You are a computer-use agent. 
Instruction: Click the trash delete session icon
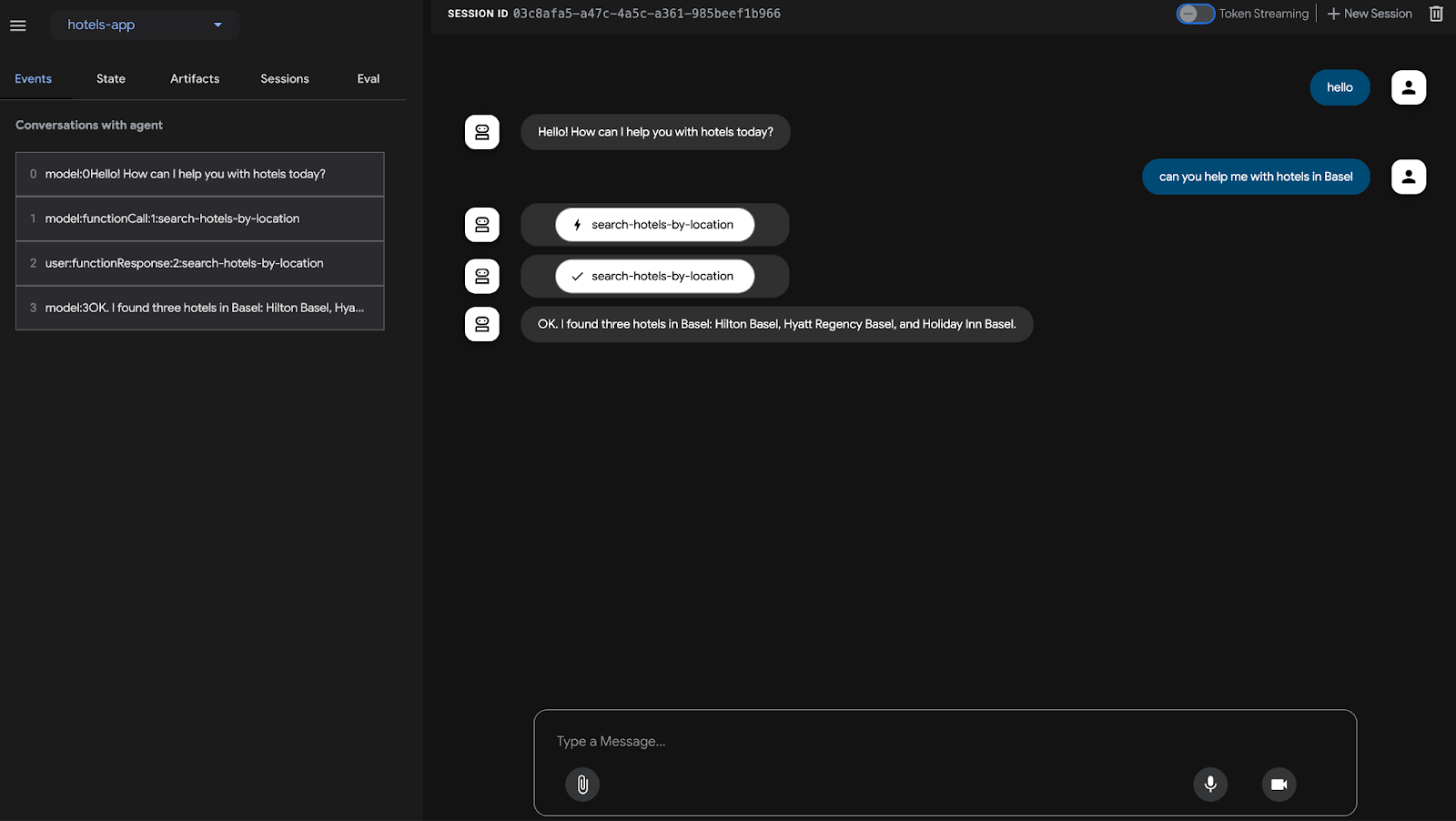[x=1436, y=14]
